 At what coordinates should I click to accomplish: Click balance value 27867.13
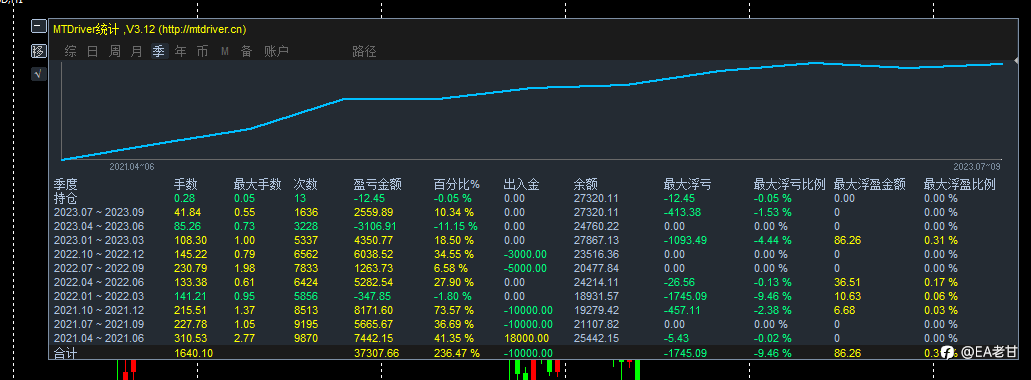click(x=596, y=241)
